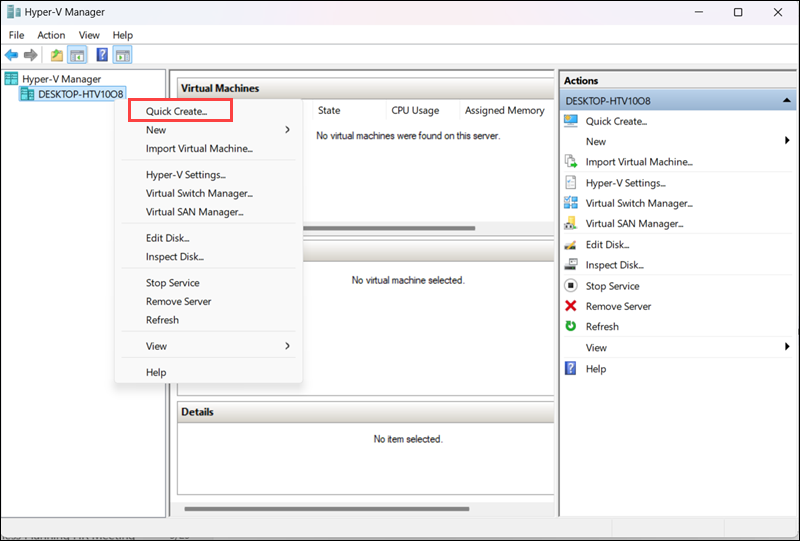Click Quick Create monitor icon in Actions pane
Viewport: 800px width, 541px height.
coord(571,121)
